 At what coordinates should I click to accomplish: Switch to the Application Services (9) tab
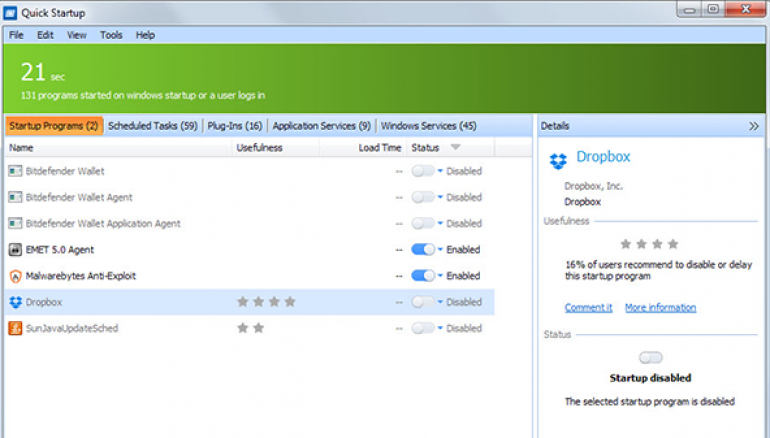point(322,126)
